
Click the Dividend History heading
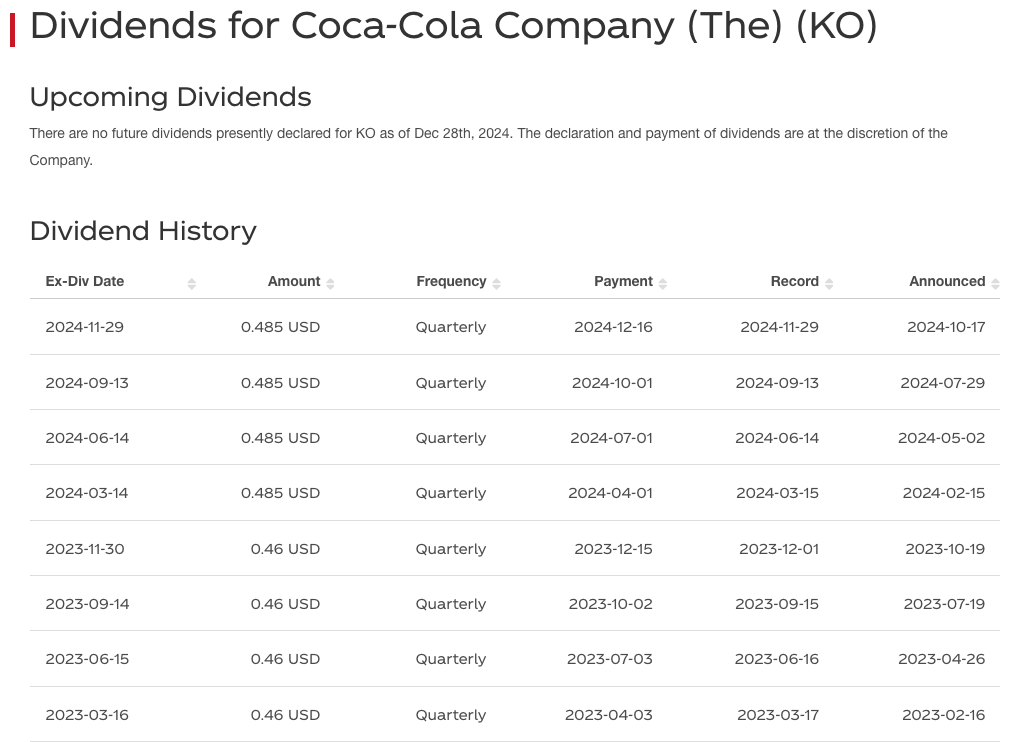coord(143,231)
